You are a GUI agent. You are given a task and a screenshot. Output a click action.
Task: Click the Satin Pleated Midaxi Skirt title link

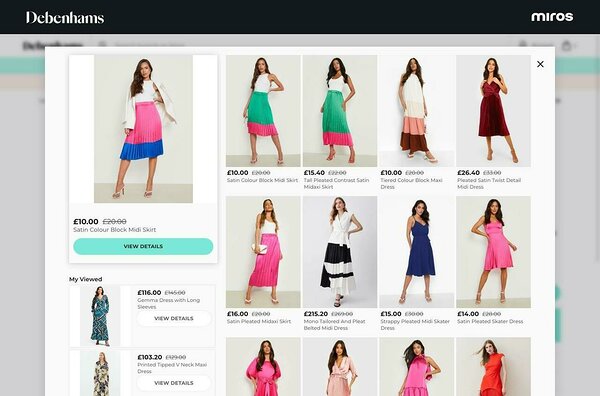pyautogui.click(x=259, y=321)
